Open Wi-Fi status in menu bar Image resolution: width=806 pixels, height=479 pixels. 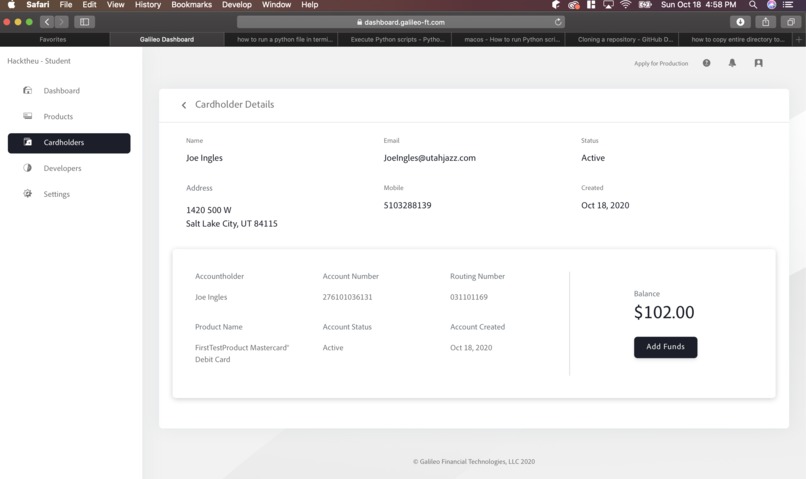click(625, 5)
